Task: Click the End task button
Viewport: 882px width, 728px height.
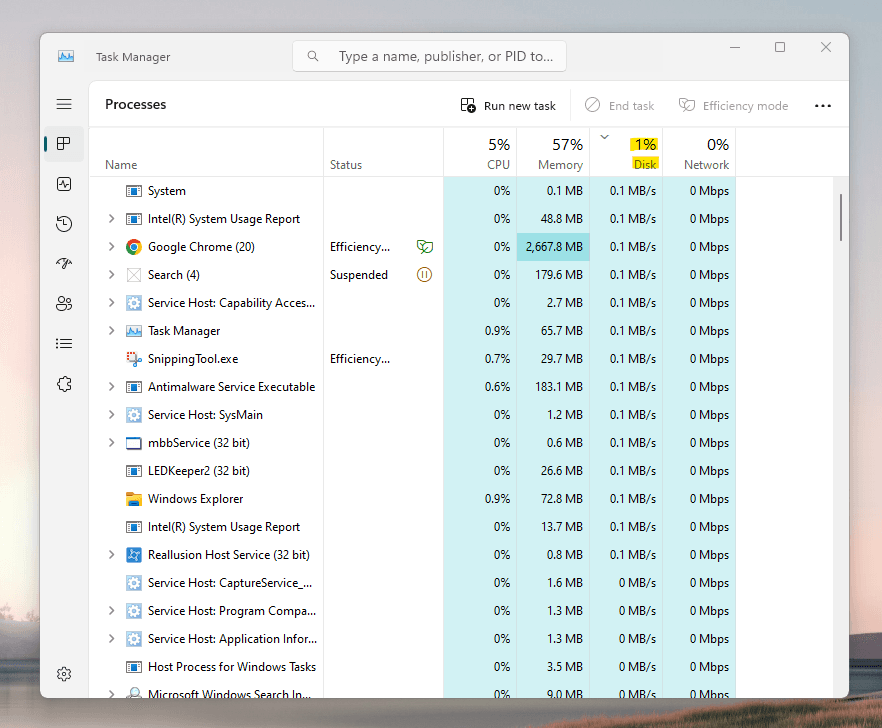Action: 619,106
